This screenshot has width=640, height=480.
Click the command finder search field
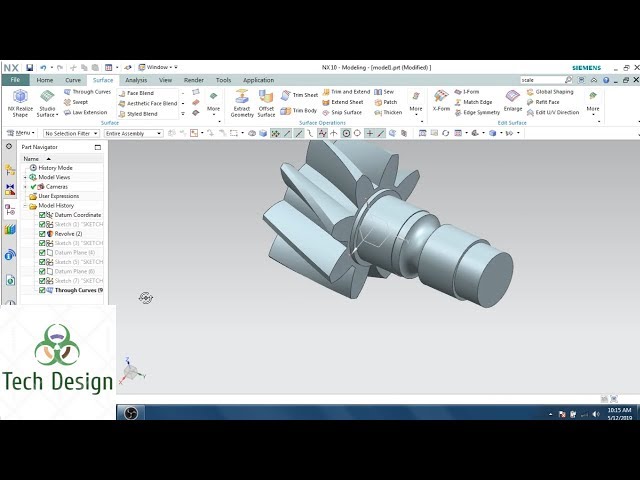pyautogui.click(x=542, y=80)
